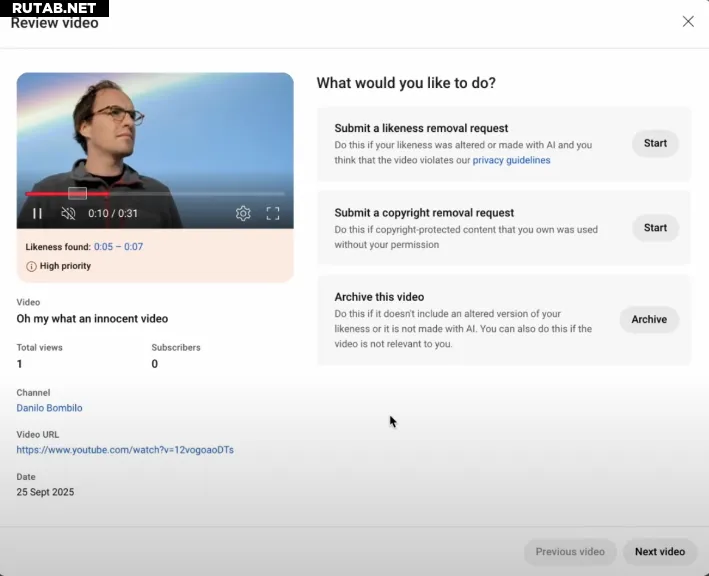Open the privacy guidelines link
The width and height of the screenshot is (709, 576).
(511, 160)
